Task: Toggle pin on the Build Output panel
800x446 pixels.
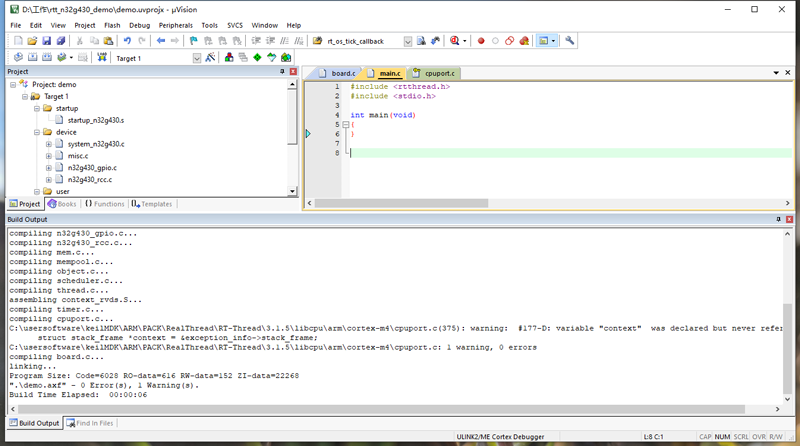Action: 778,219
